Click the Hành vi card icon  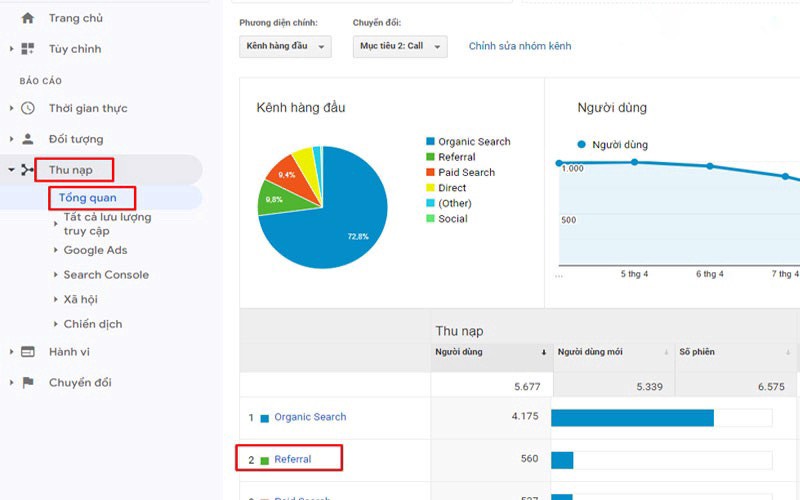[28, 352]
